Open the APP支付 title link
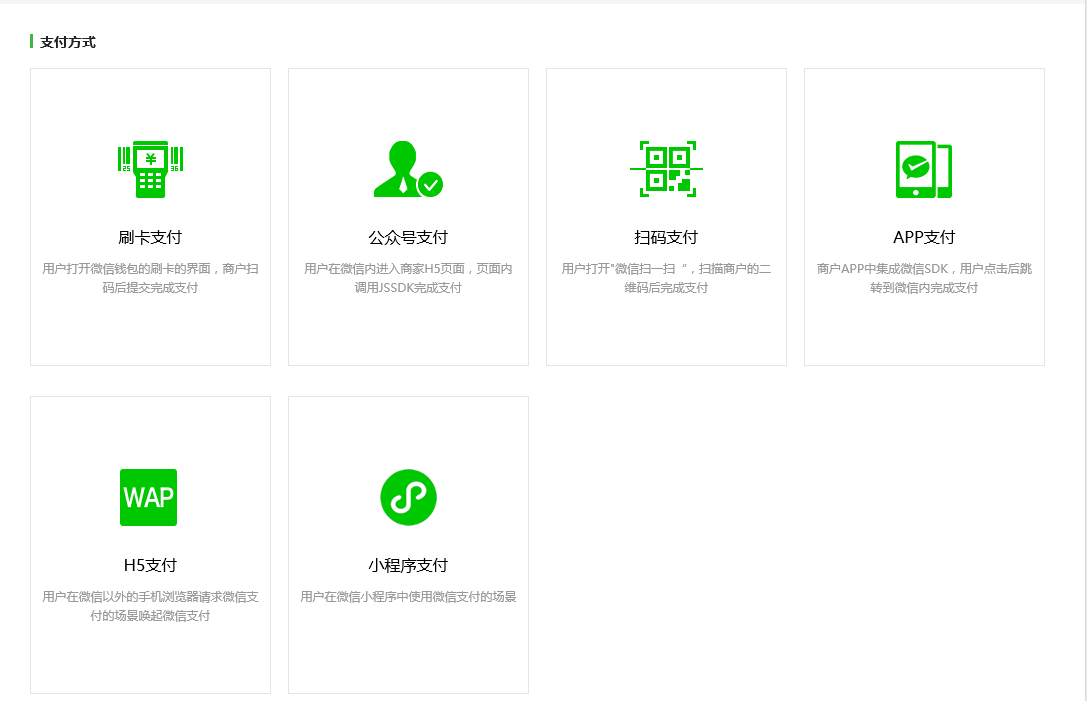This screenshot has width=1087, height=701. point(924,237)
